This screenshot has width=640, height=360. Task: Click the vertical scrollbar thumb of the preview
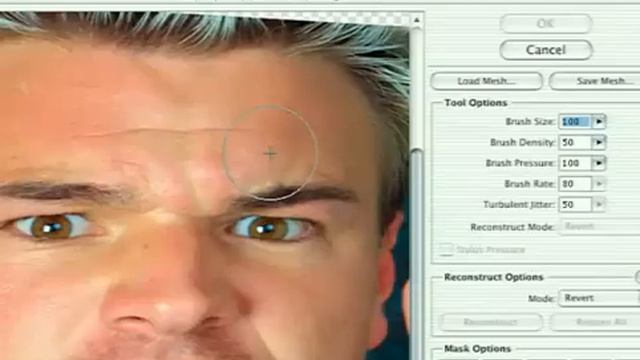coord(416,255)
